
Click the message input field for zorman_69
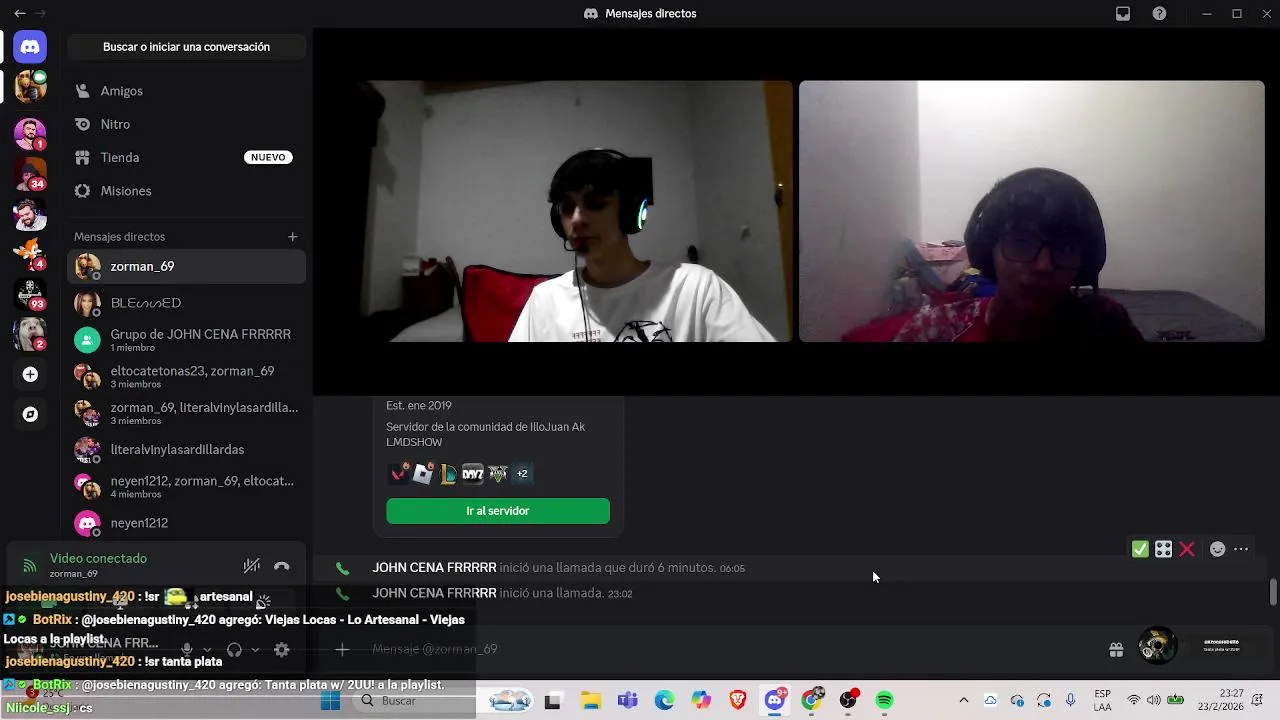point(730,649)
